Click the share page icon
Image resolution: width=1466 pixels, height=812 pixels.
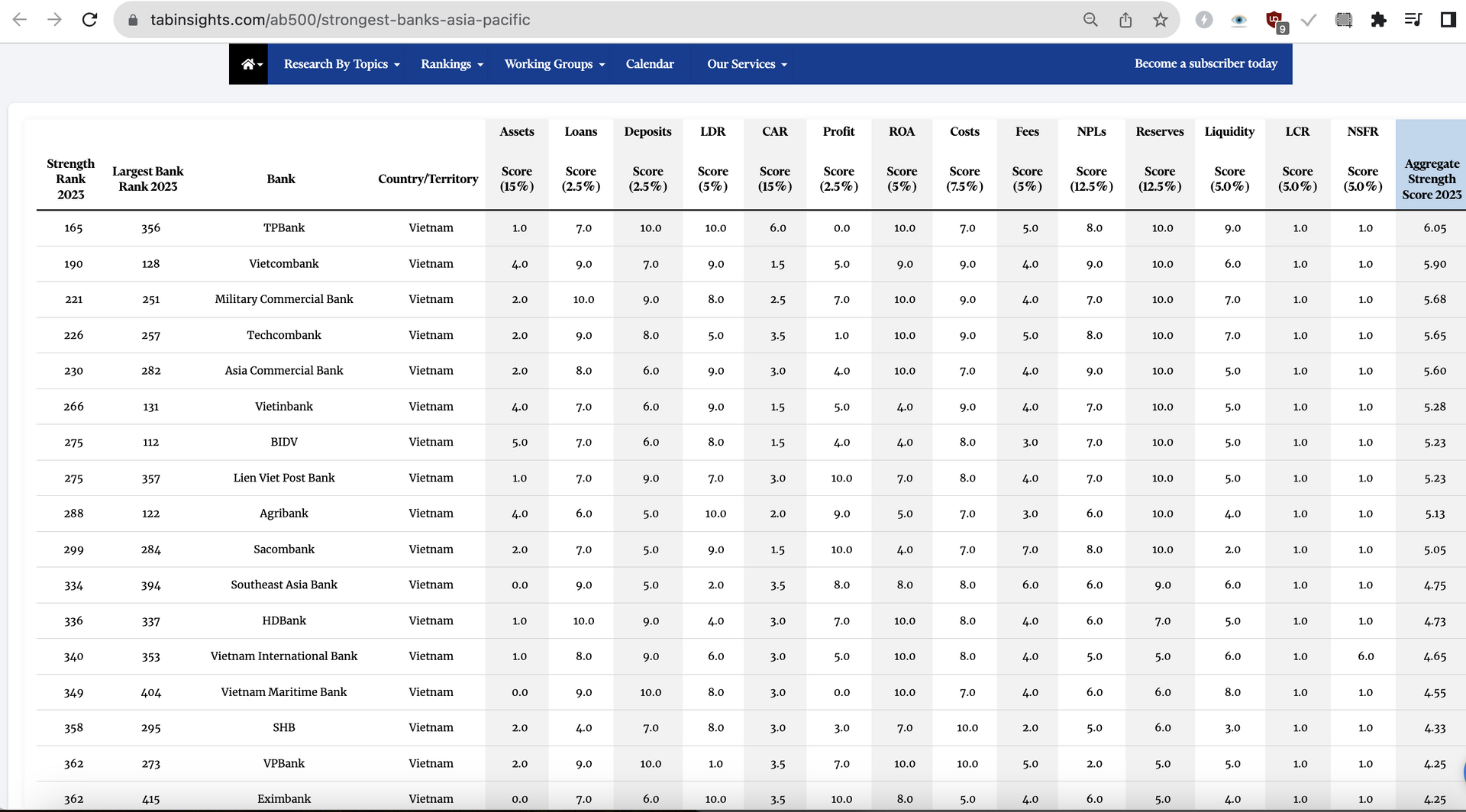tap(1125, 20)
